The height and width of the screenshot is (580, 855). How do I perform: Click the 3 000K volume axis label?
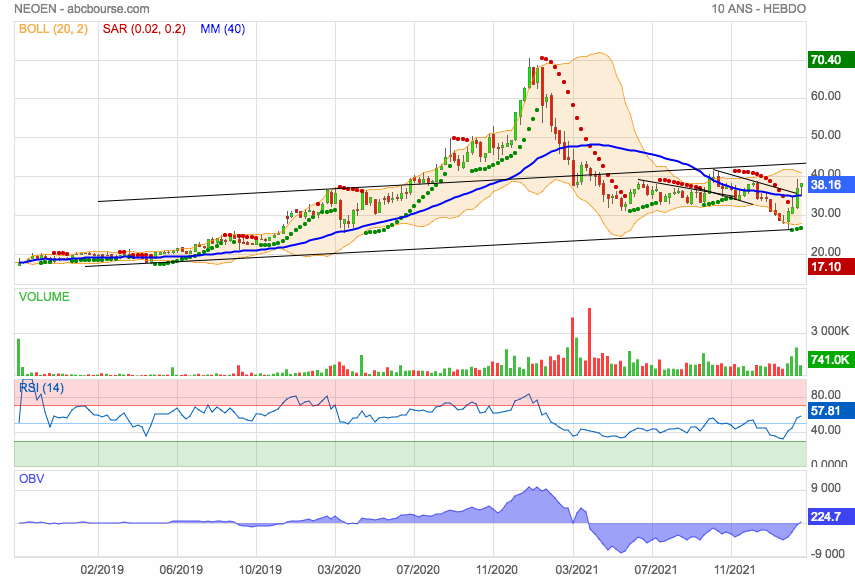point(829,331)
